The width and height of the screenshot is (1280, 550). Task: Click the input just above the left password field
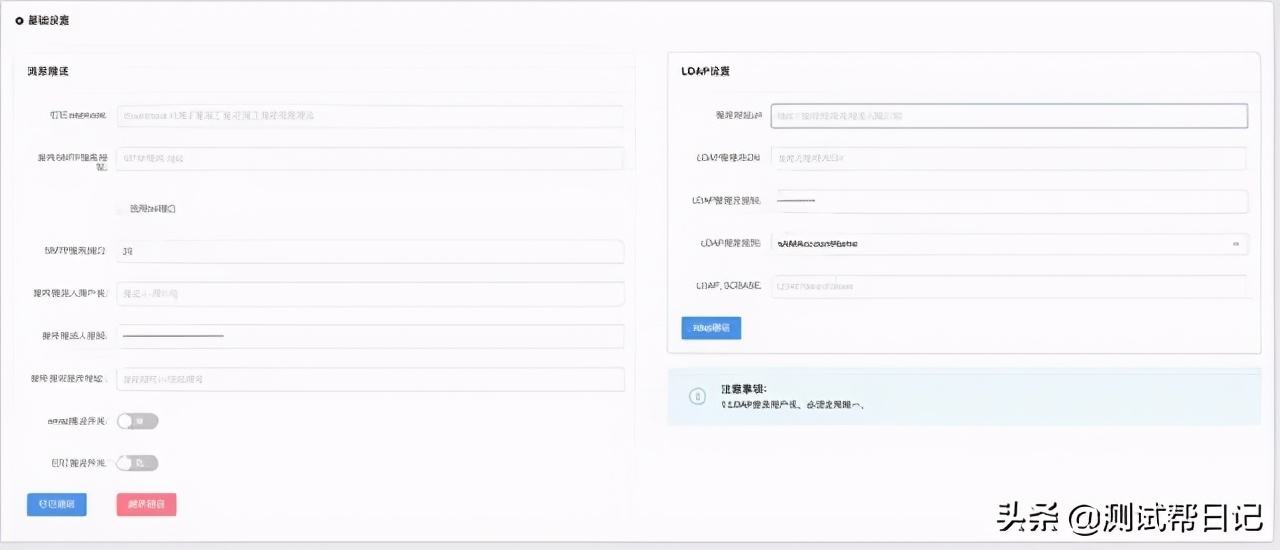point(370,294)
